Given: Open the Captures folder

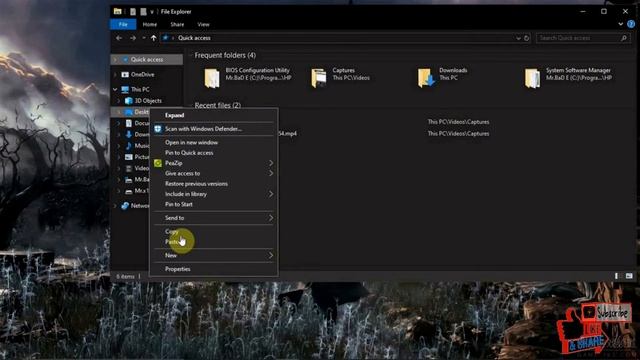Looking at the screenshot, I should pyautogui.click(x=340, y=78).
